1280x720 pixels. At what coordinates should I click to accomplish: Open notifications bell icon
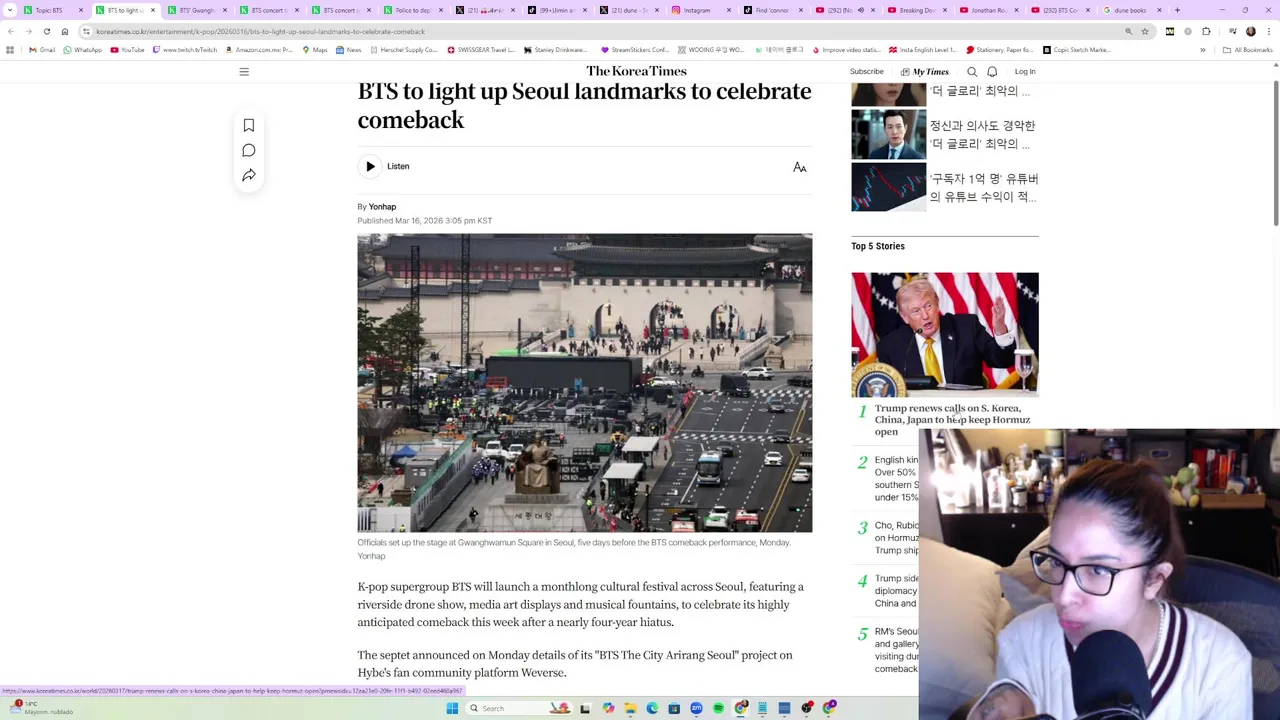[x=992, y=72]
